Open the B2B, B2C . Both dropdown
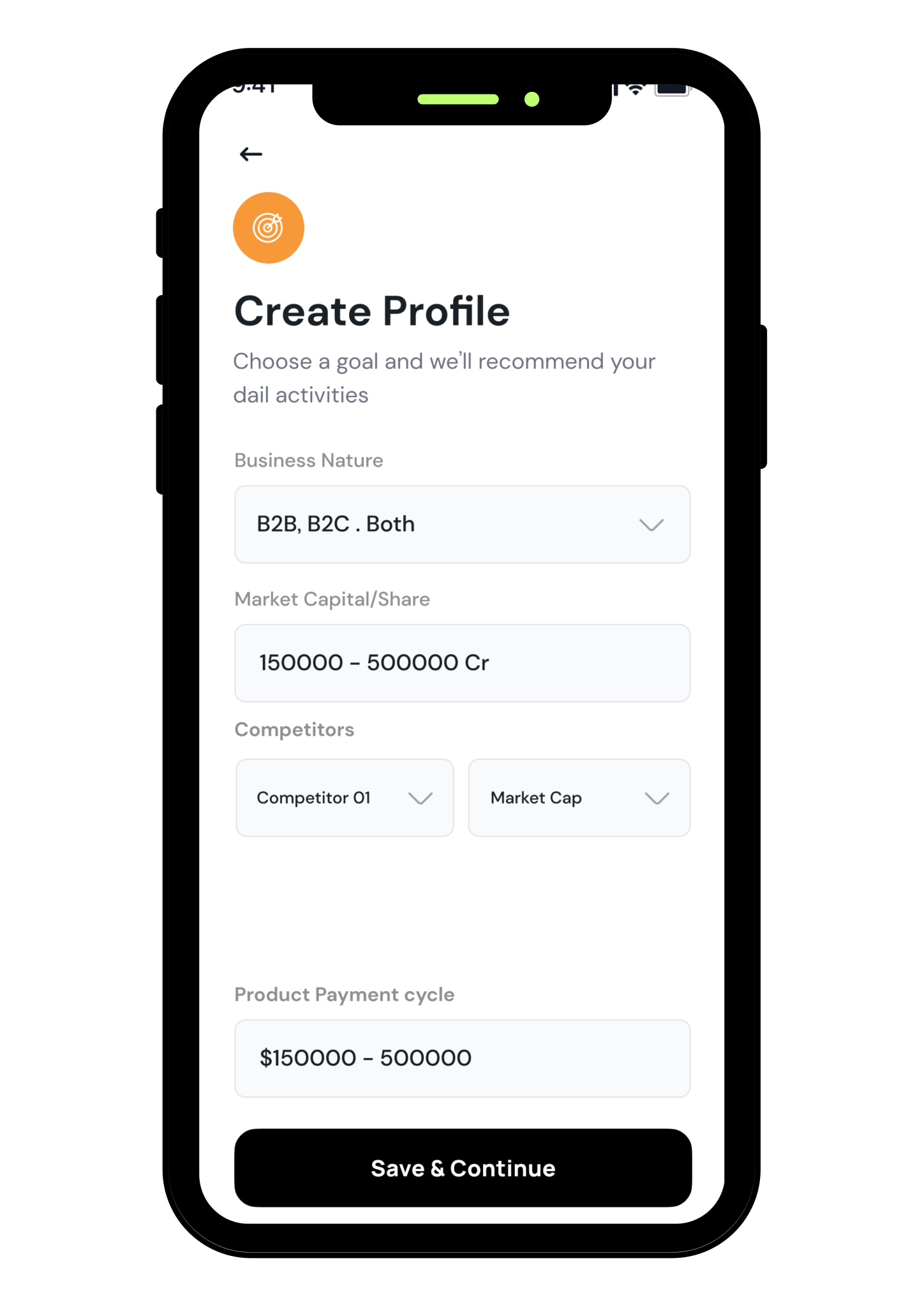 [462, 525]
